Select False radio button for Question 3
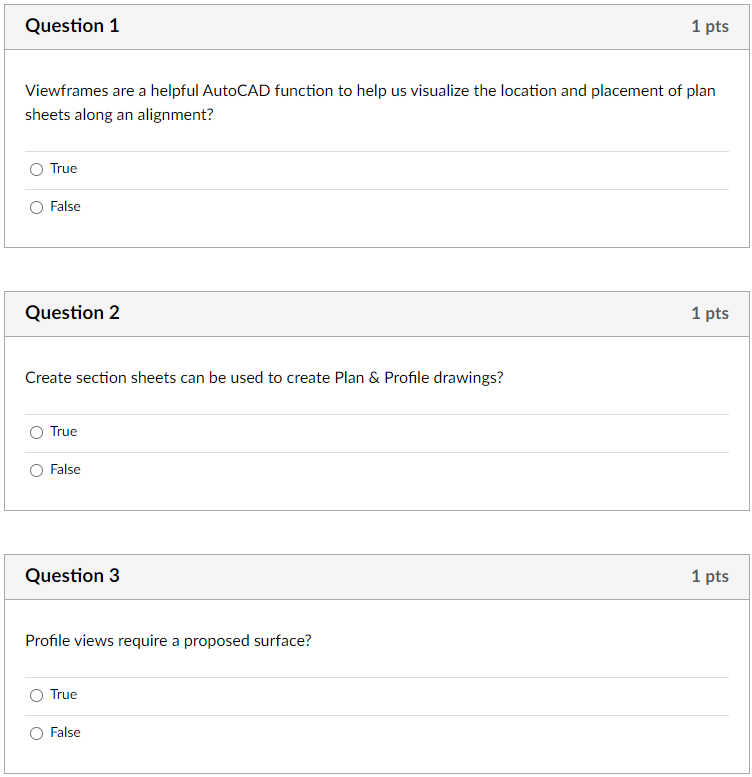 coord(36,733)
